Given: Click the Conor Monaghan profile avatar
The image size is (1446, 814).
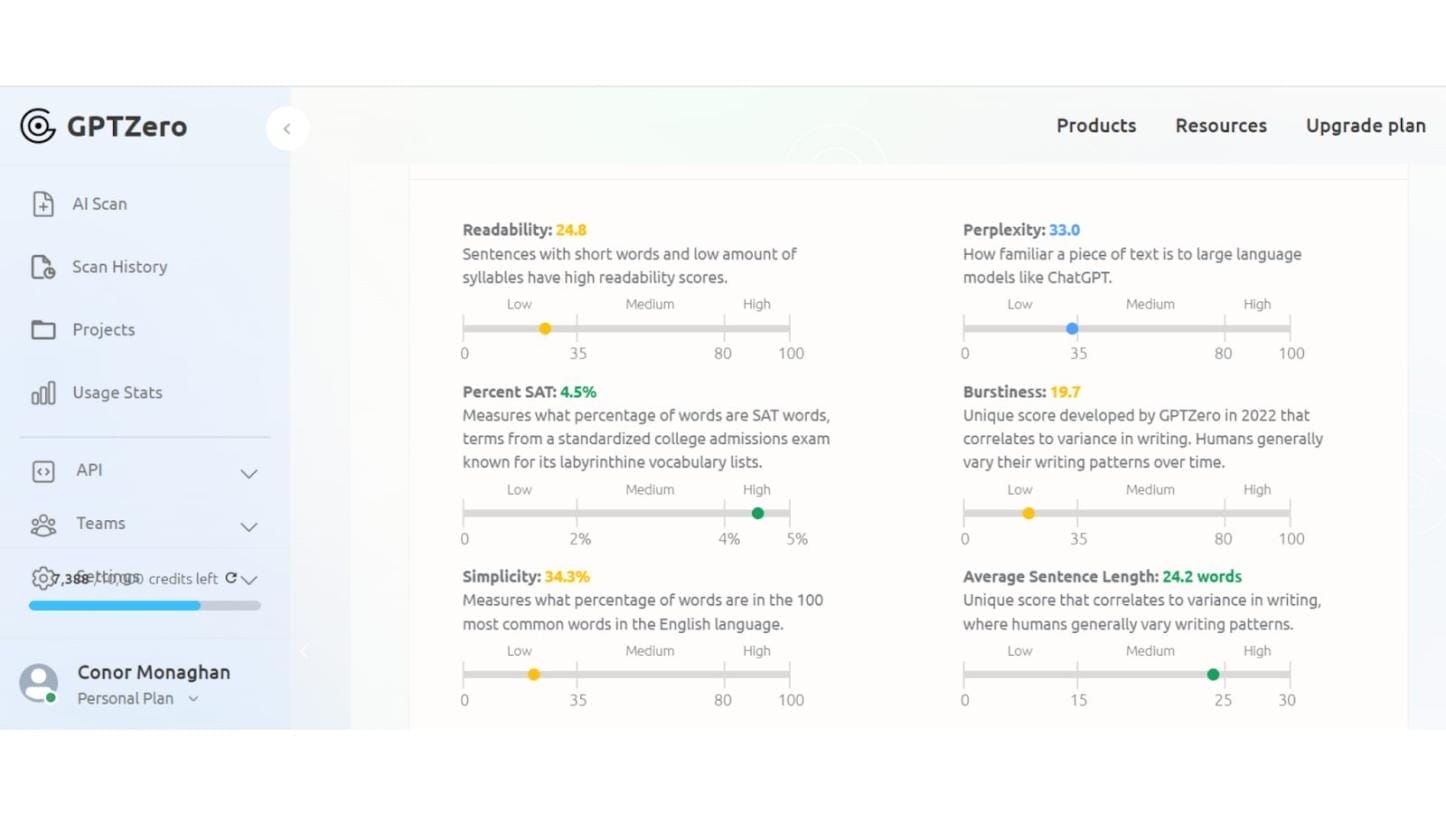Looking at the screenshot, I should point(38,684).
